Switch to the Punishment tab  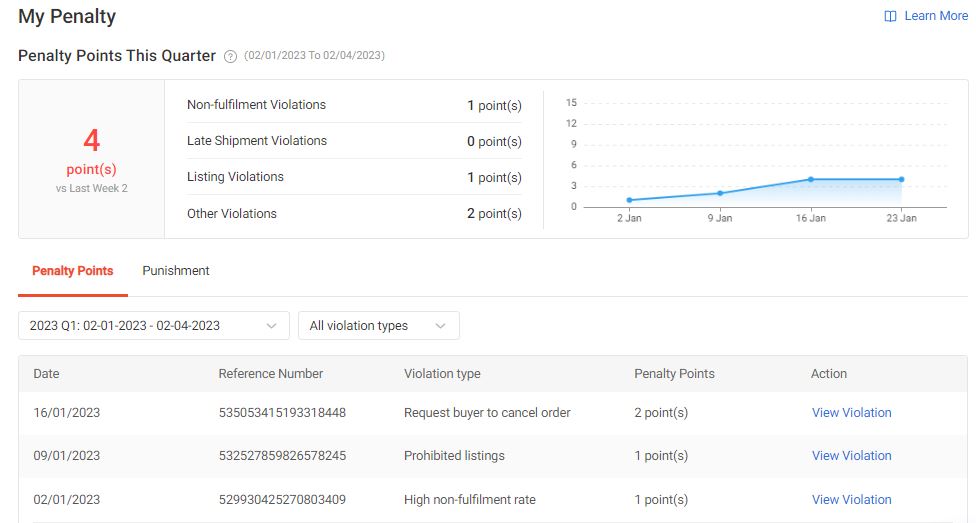[176, 271]
